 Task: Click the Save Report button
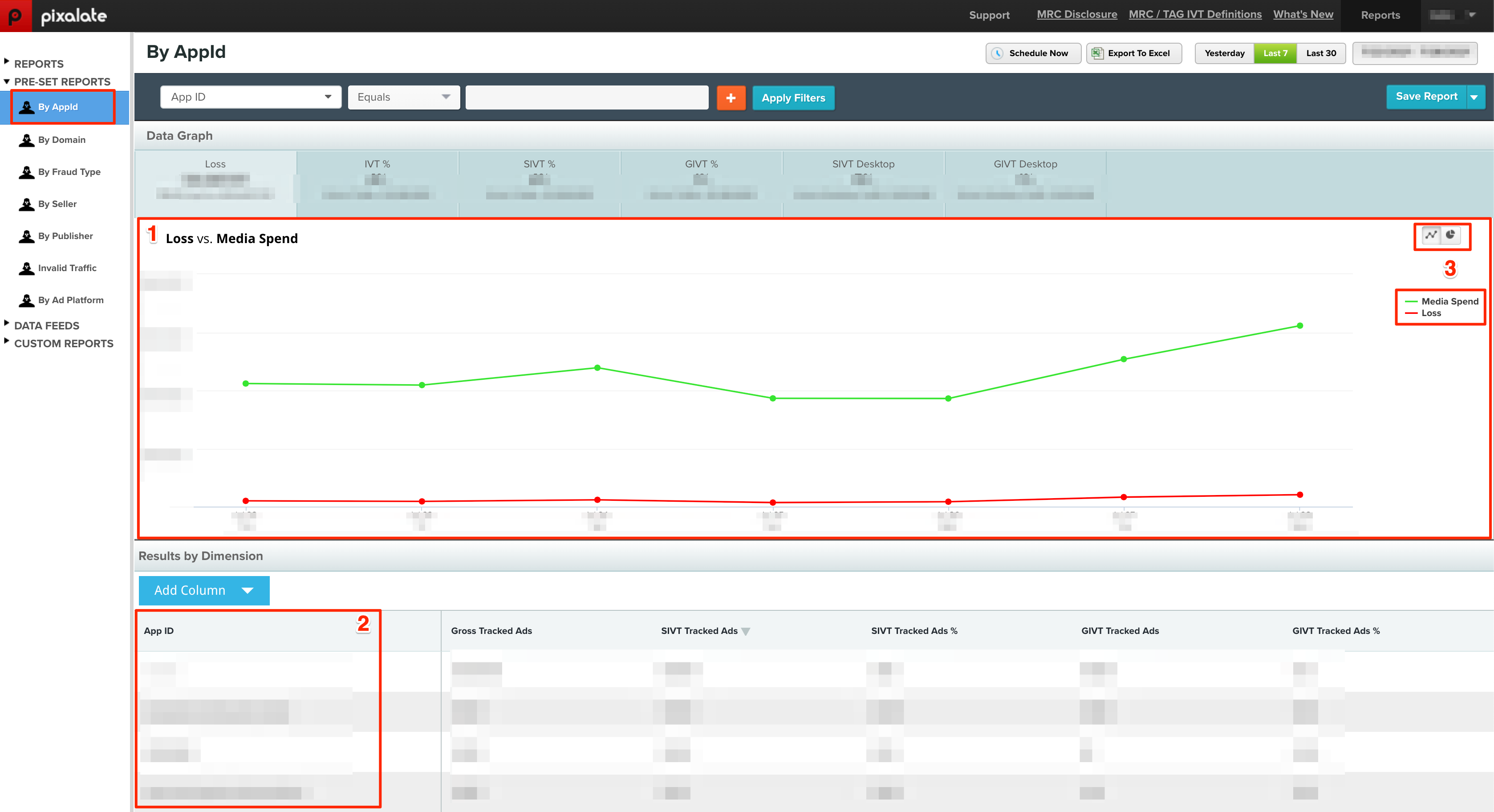coord(1426,97)
